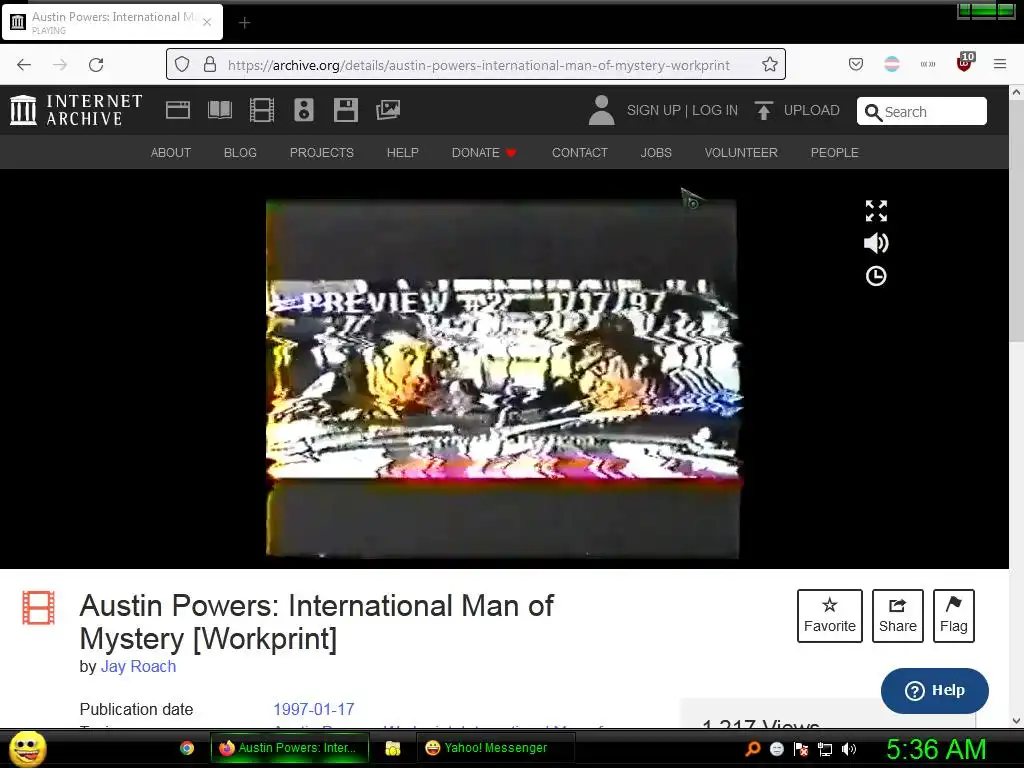Open the uBlock extension icon
The width and height of the screenshot is (1024, 768).
(x=965, y=62)
